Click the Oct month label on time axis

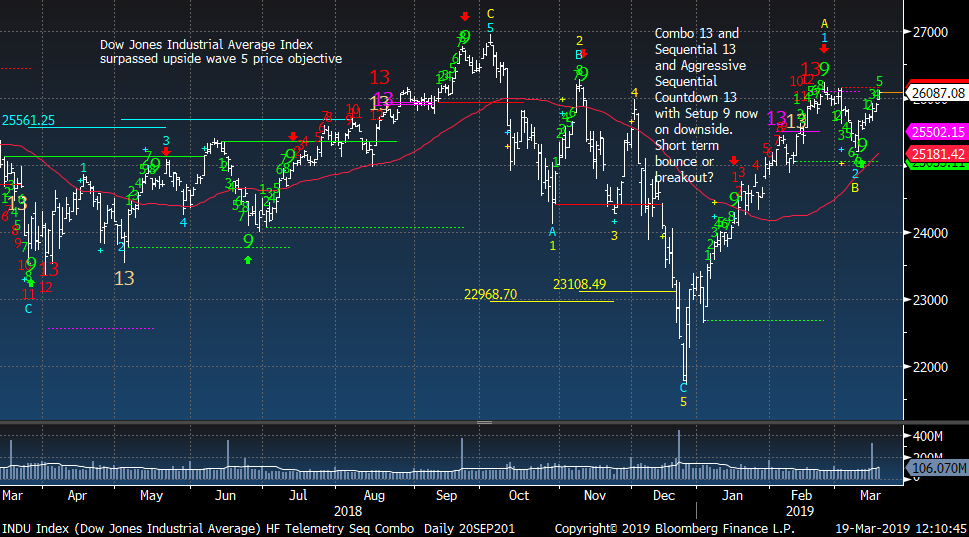[x=518, y=496]
